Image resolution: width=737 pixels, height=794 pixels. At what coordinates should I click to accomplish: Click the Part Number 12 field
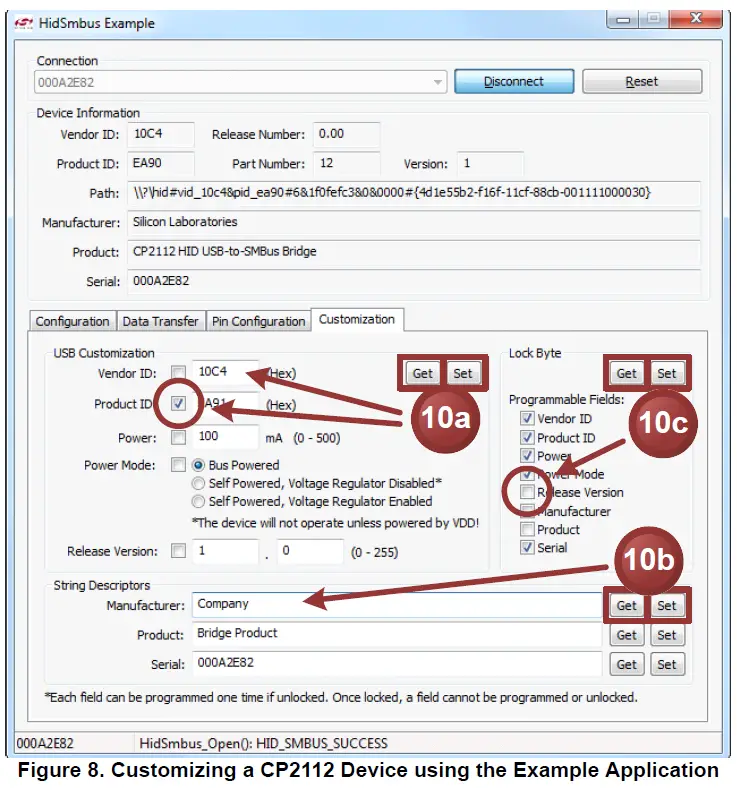[x=346, y=164]
